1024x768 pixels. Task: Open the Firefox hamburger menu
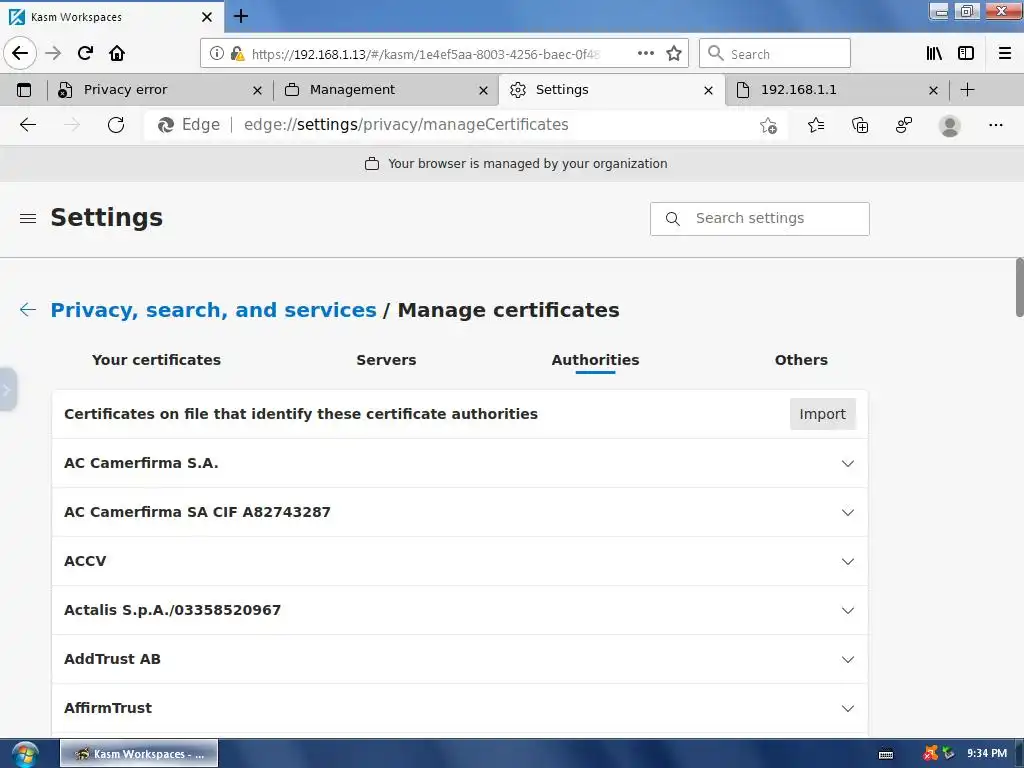coord(1005,53)
